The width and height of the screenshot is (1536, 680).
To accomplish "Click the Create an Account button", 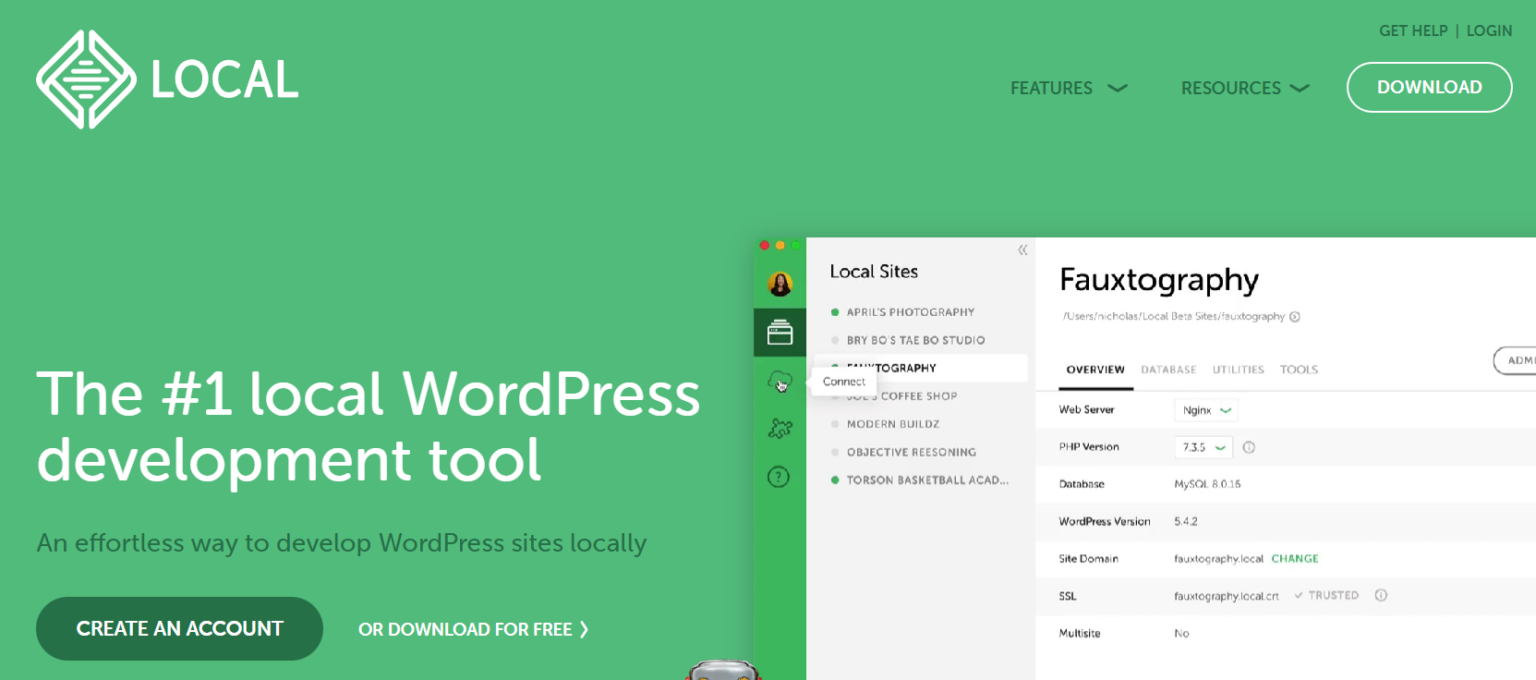I will tap(180, 629).
